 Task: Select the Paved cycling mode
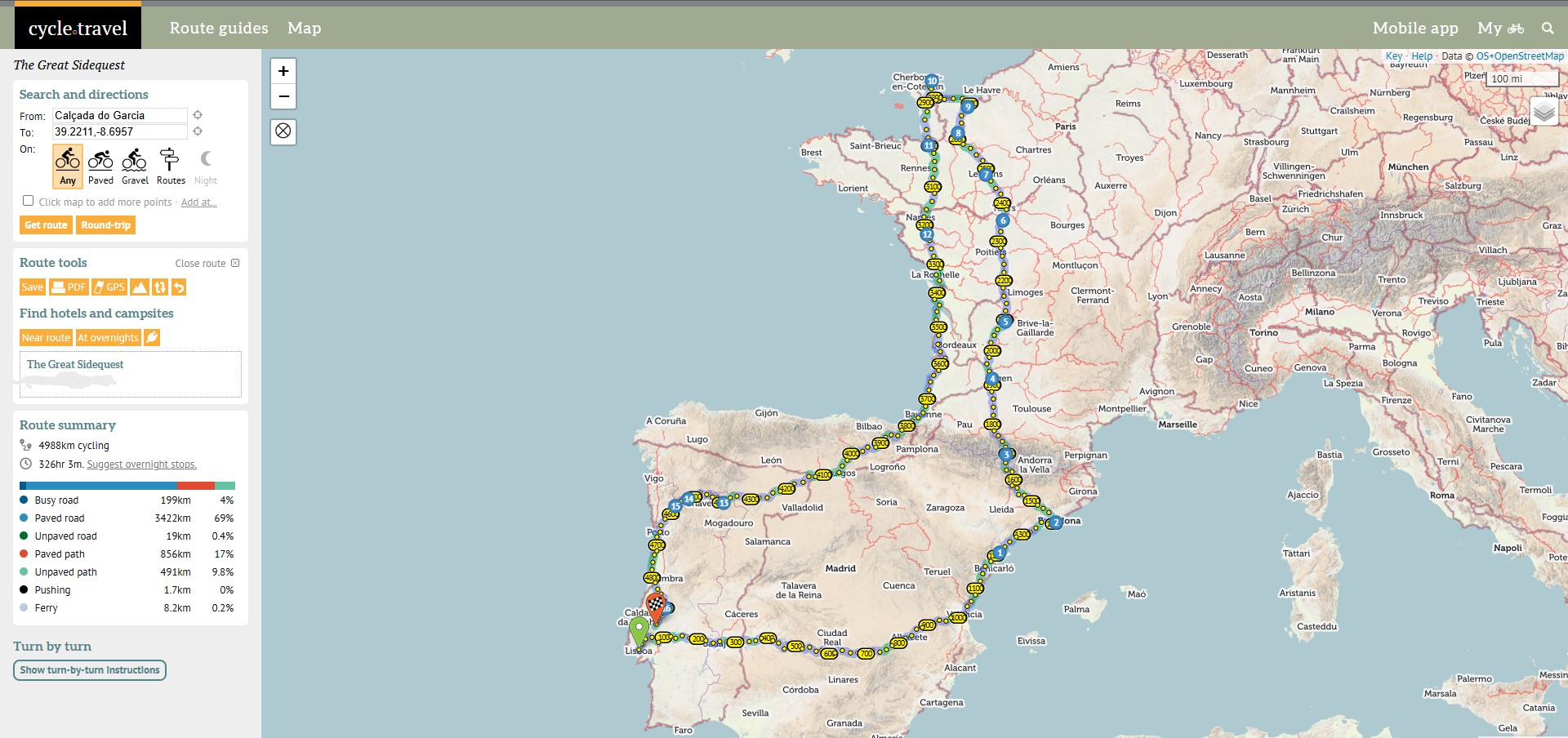coord(100,166)
